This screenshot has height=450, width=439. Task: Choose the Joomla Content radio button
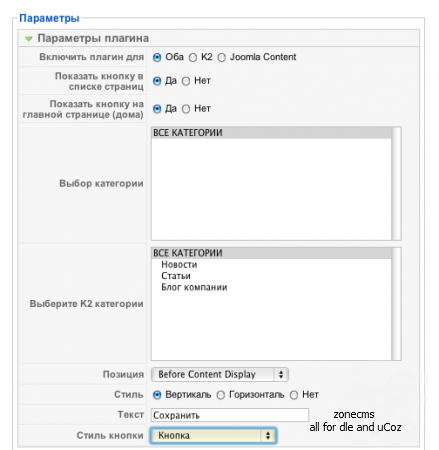coord(221,58)
